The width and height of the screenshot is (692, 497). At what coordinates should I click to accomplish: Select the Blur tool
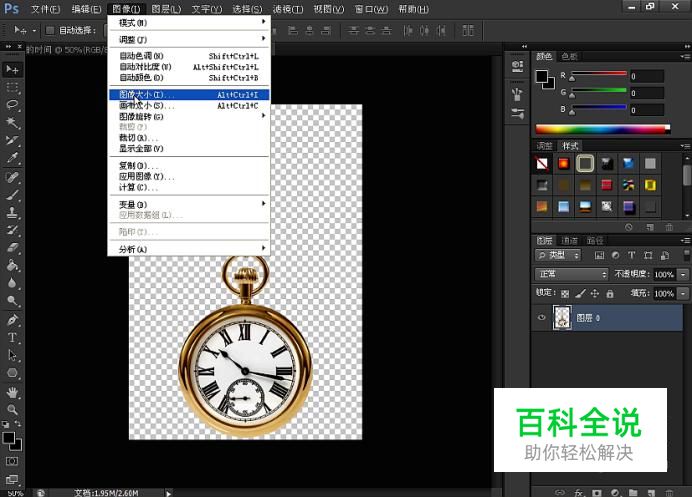pos(12,283)
